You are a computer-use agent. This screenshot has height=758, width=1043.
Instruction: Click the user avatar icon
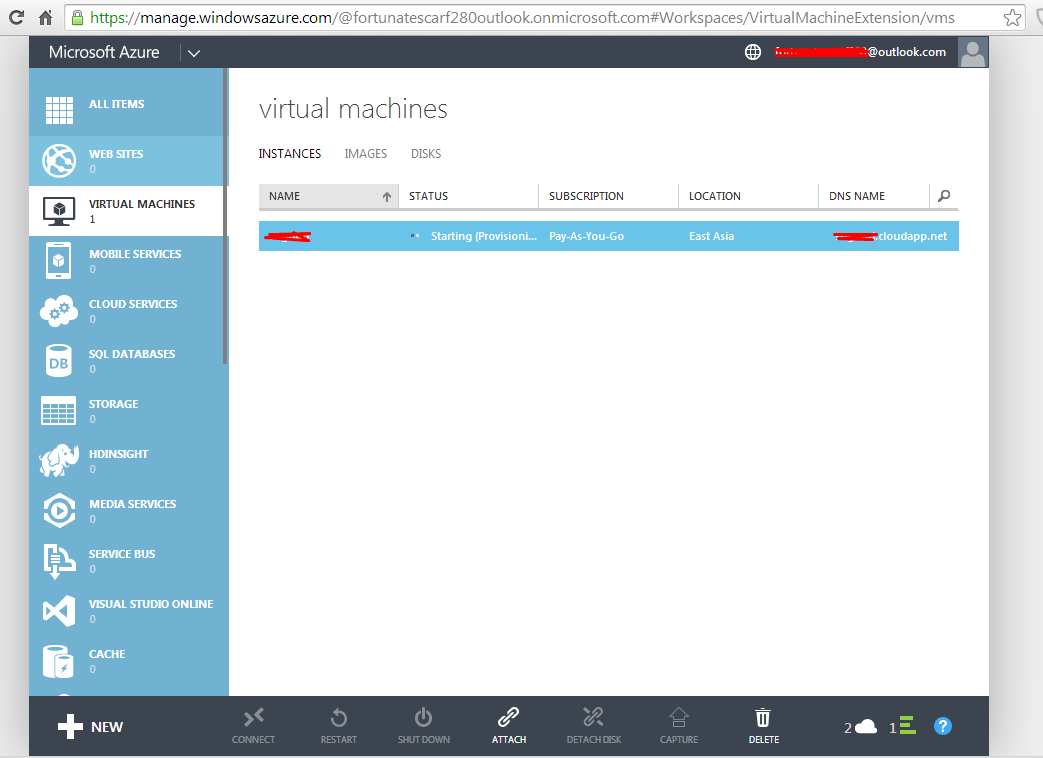click(x=972, y=52)
